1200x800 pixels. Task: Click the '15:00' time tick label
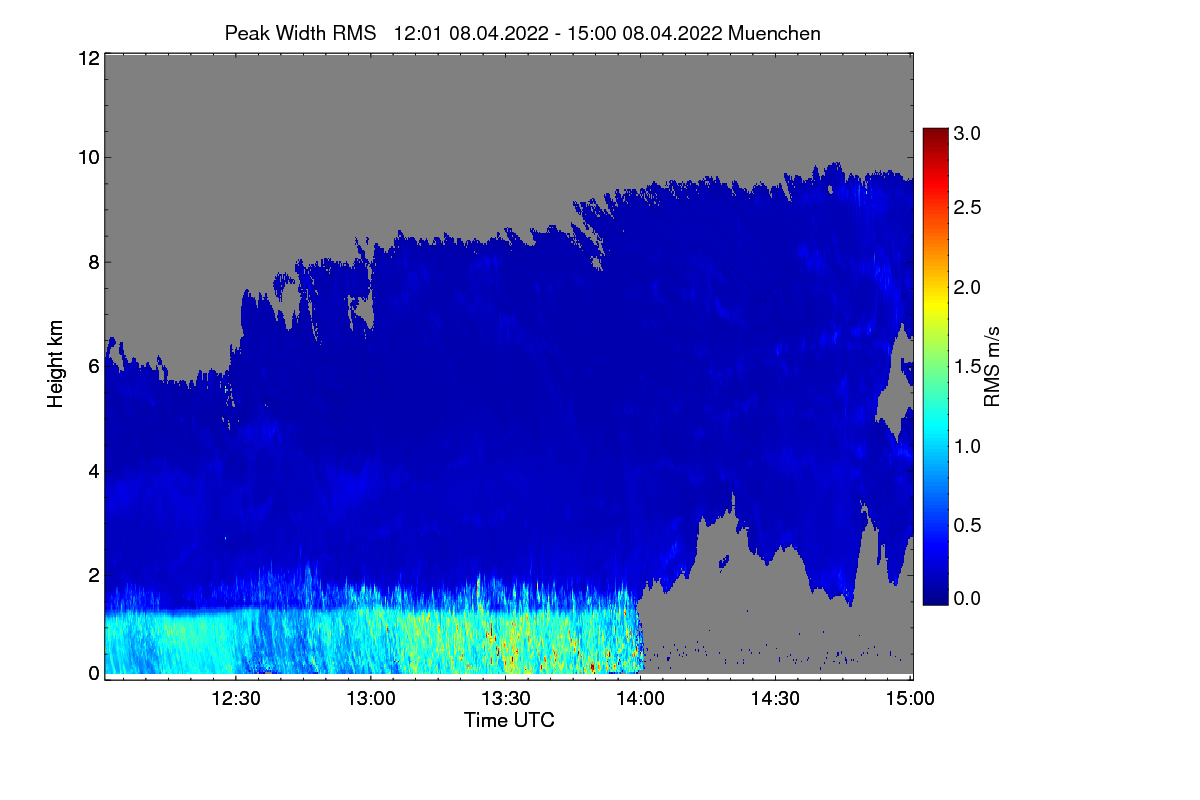pyautogui.click(x=910, y=698)
